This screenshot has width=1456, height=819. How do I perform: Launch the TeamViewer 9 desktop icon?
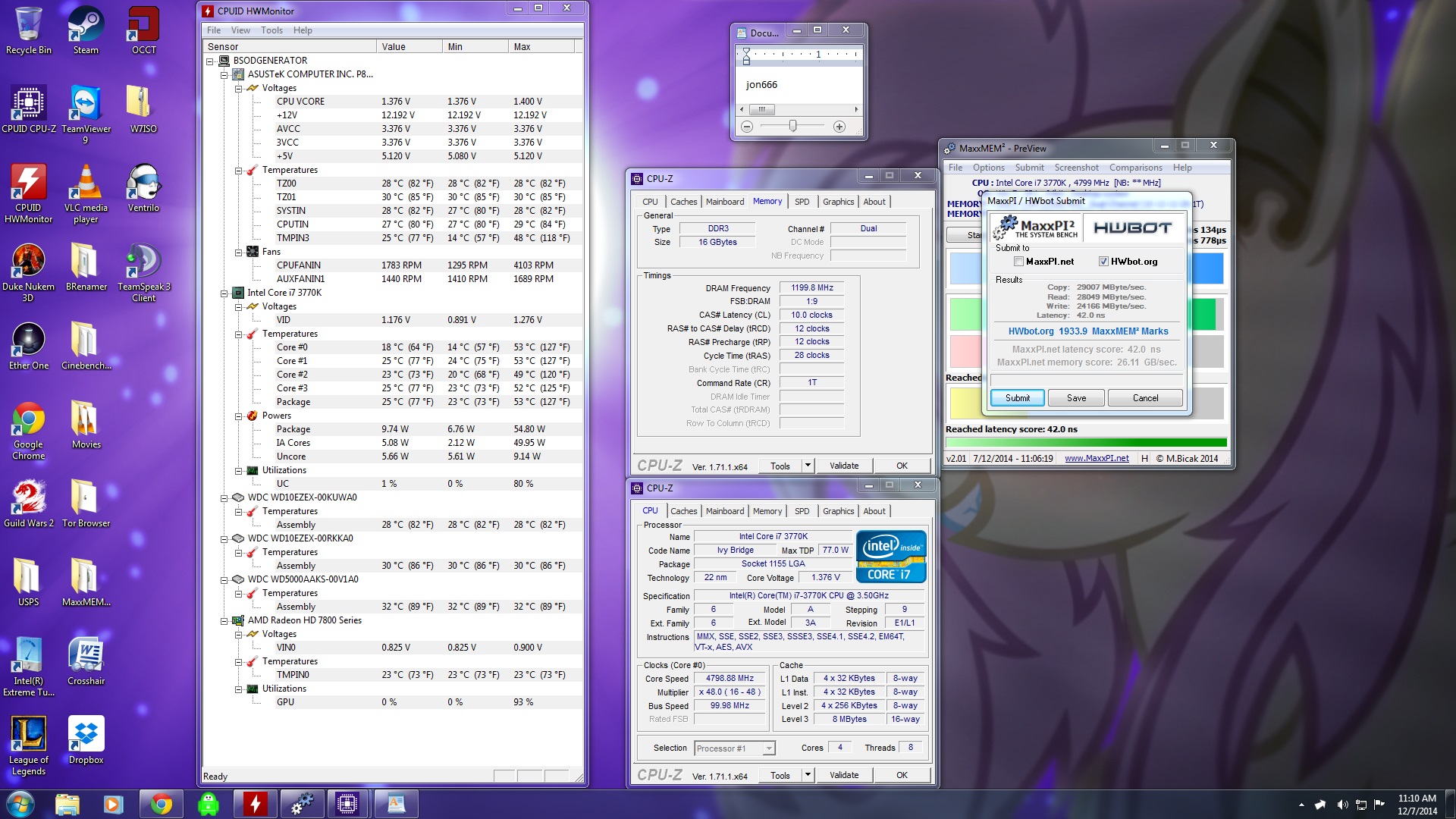86,115
